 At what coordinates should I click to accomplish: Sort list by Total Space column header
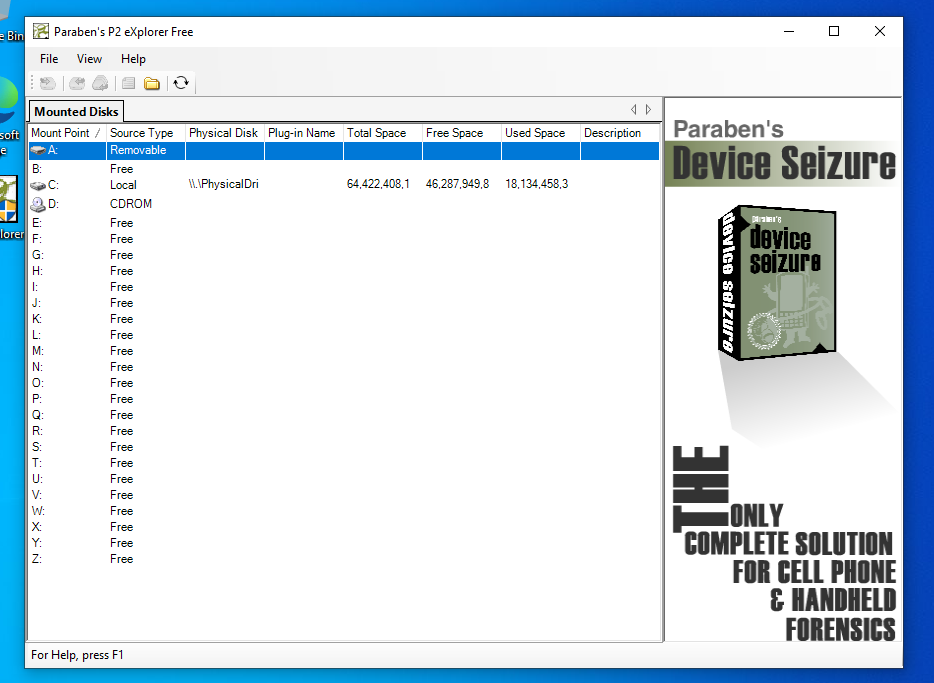[x=376, y=133]
